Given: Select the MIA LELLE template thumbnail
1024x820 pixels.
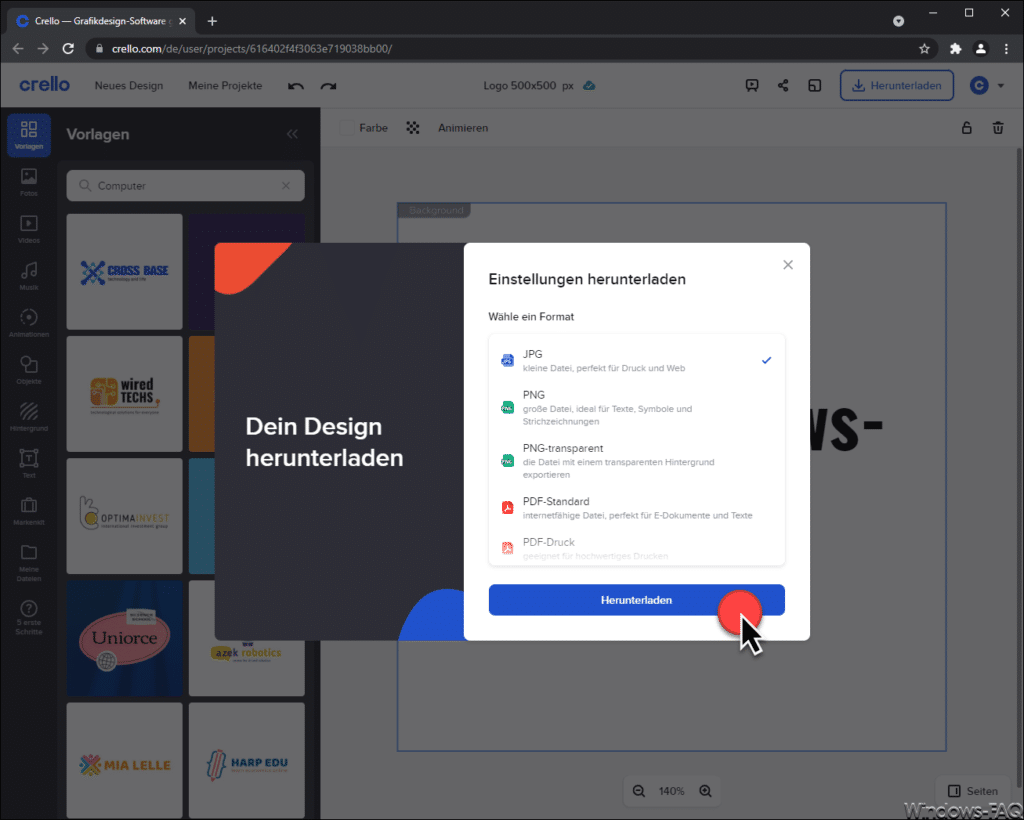Looking at the screenshot, I should coord(125,761).
